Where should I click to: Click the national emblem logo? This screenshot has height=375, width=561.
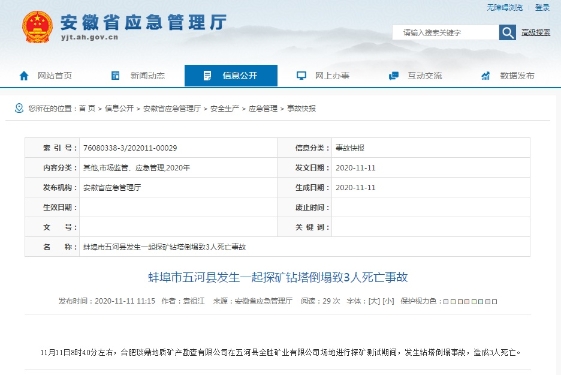click(x=38, y=27)
